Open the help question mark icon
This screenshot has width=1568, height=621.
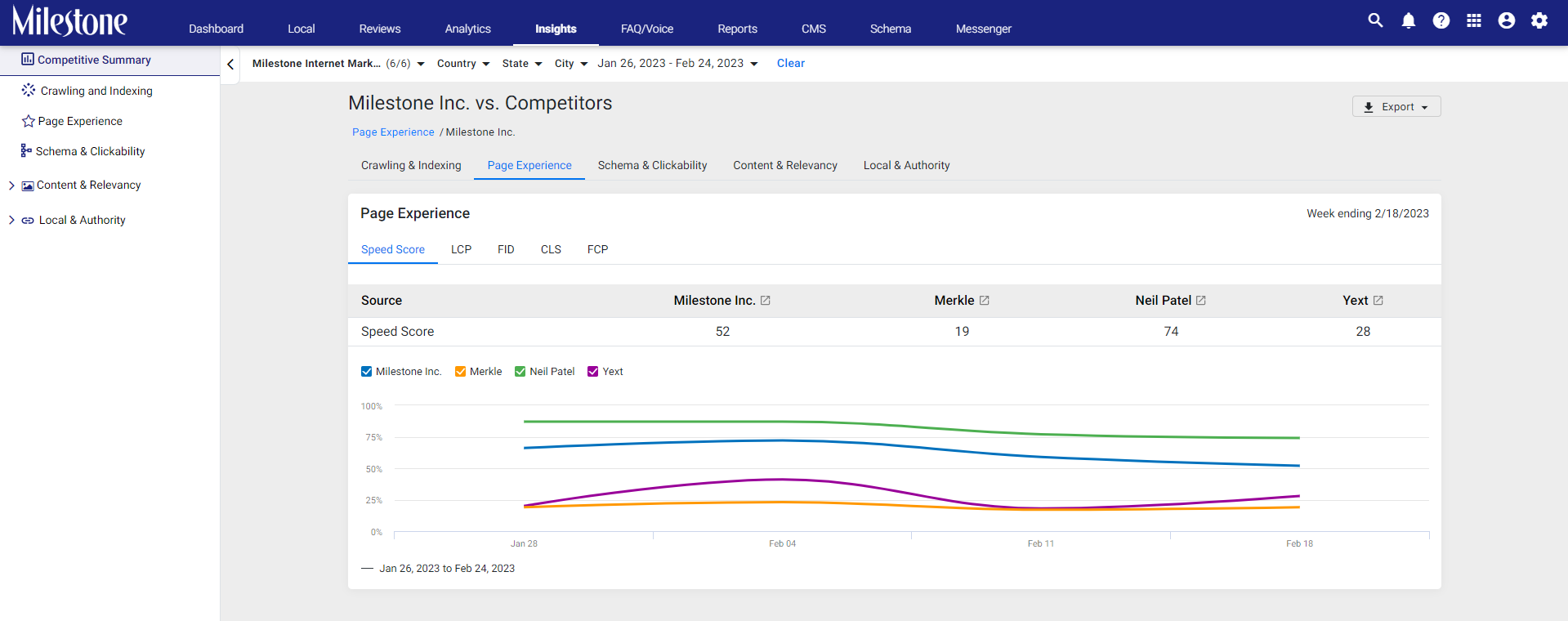coord(1441,20)
